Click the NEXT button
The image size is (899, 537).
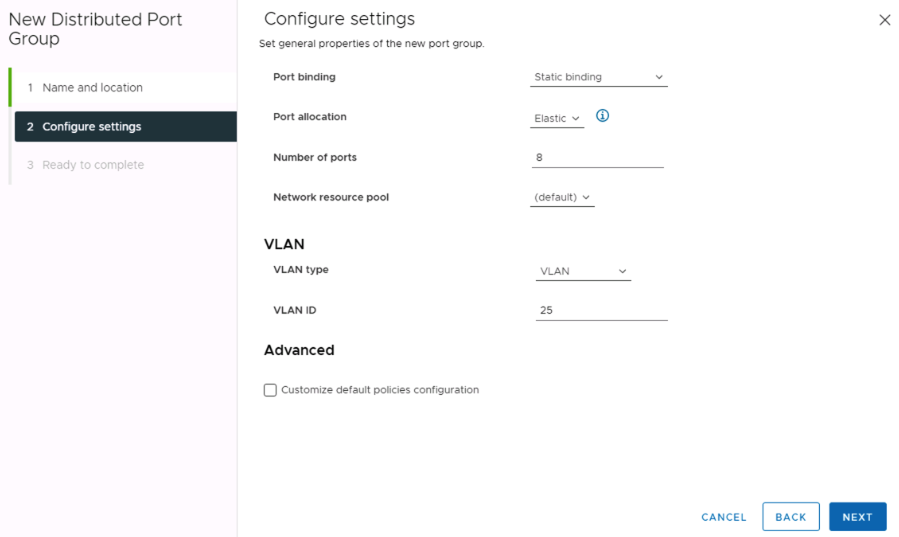coord(858,517)
